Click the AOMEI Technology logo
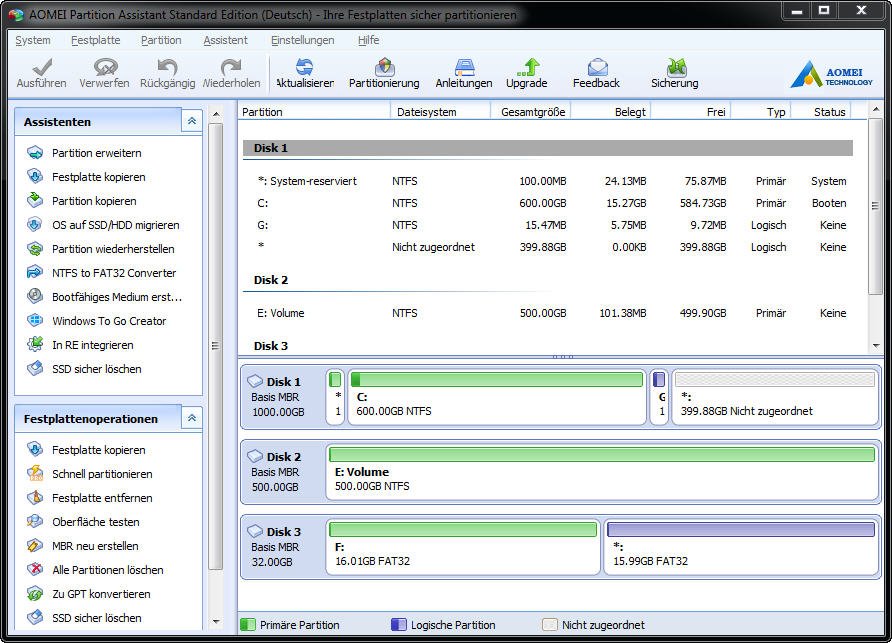This screenshot has width=892, height=643. tap(832, 74)
